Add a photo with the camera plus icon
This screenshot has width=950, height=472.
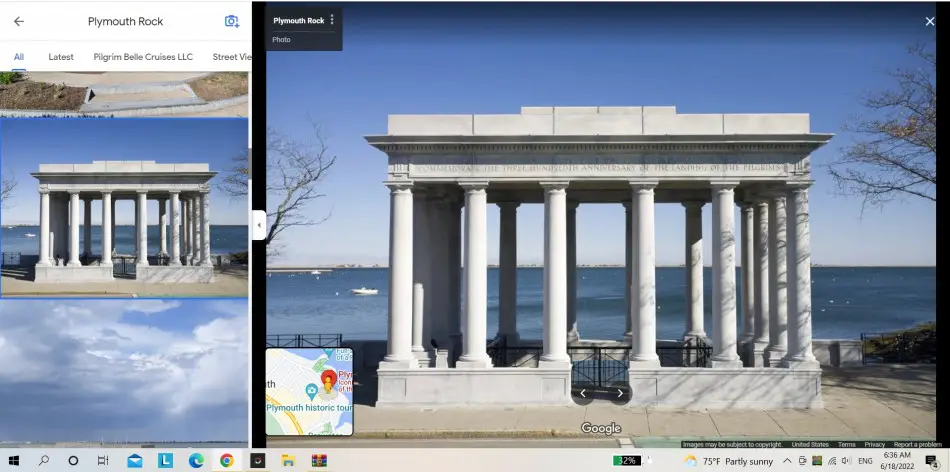(x=231, y=21)
